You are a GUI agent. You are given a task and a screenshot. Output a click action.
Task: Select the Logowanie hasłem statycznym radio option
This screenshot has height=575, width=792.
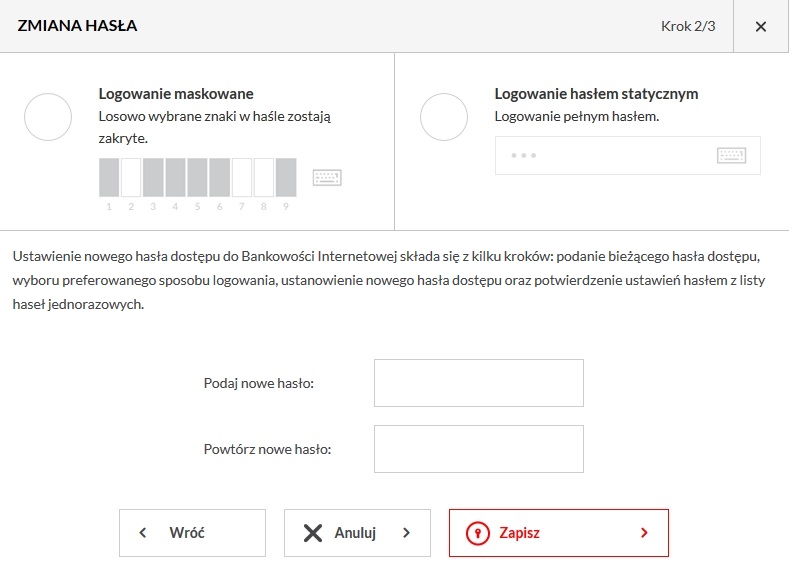point(444,117)
